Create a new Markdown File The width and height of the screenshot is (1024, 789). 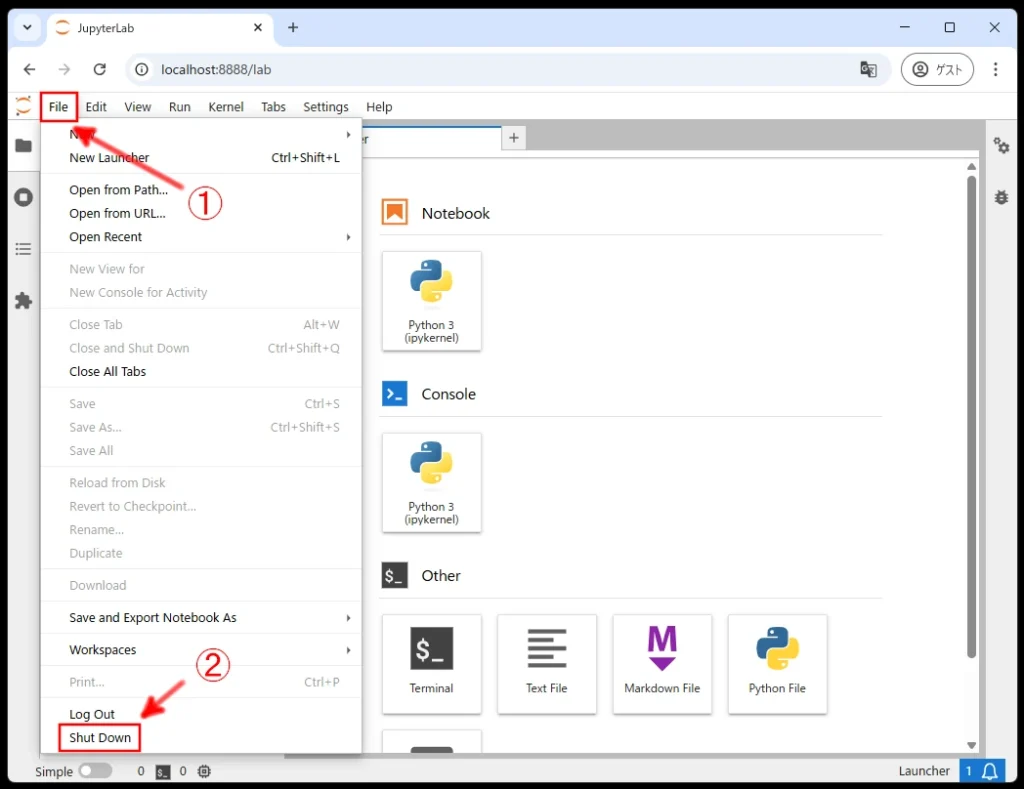pyautogui.click(x=662, y=664)
